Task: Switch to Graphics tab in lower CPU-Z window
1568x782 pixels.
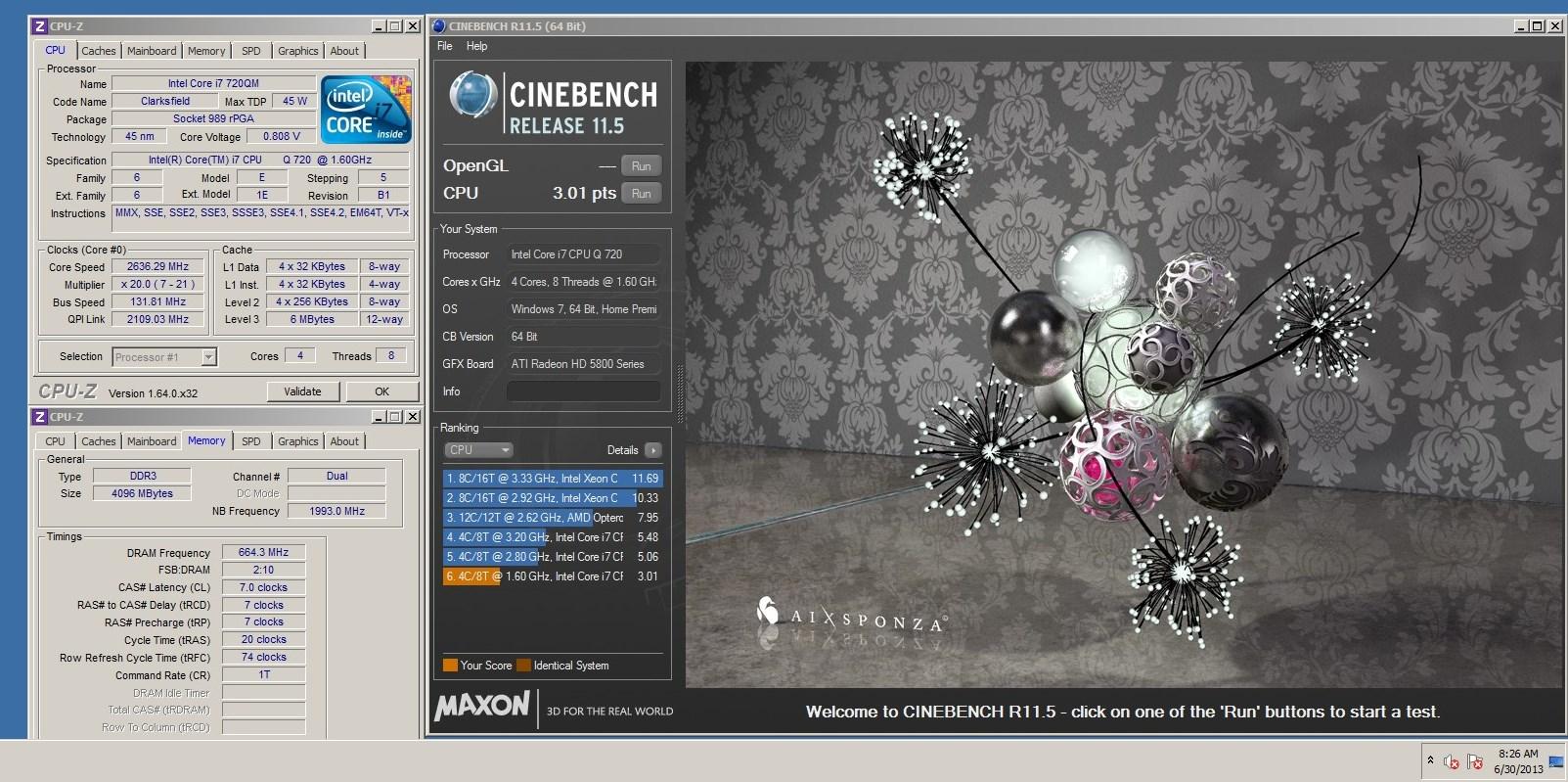Action: 297,441
